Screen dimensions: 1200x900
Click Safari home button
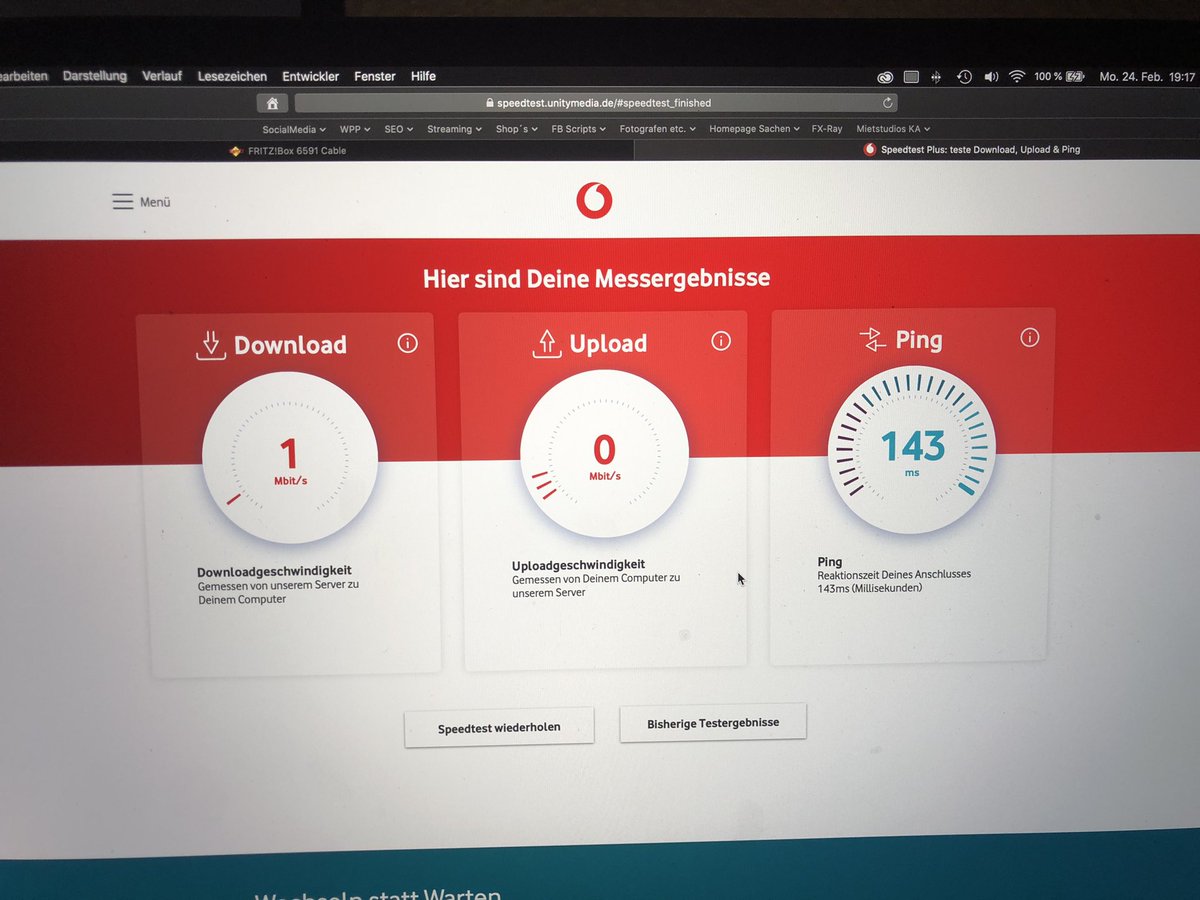272,103
